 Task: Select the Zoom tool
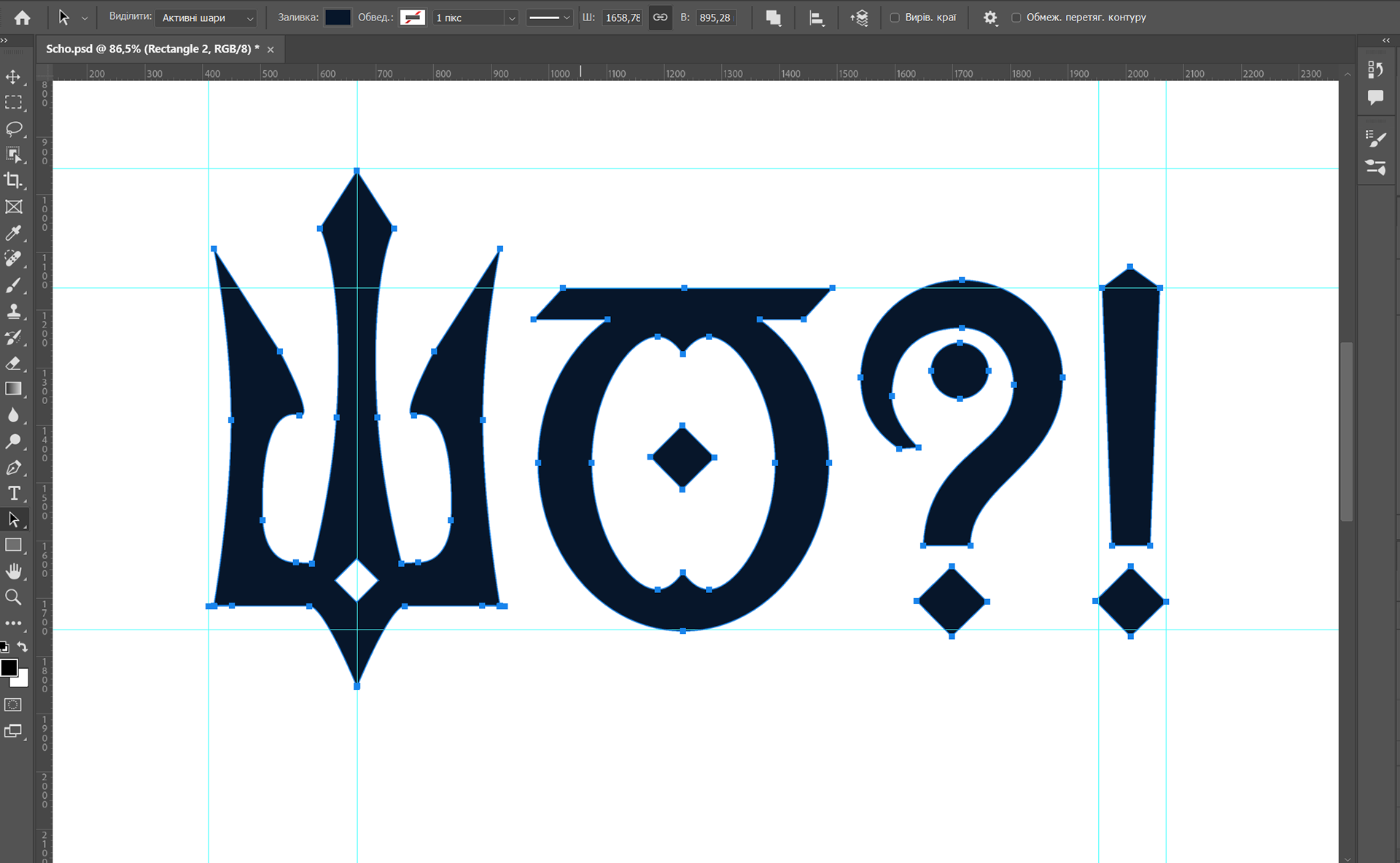tap(13, 597)
